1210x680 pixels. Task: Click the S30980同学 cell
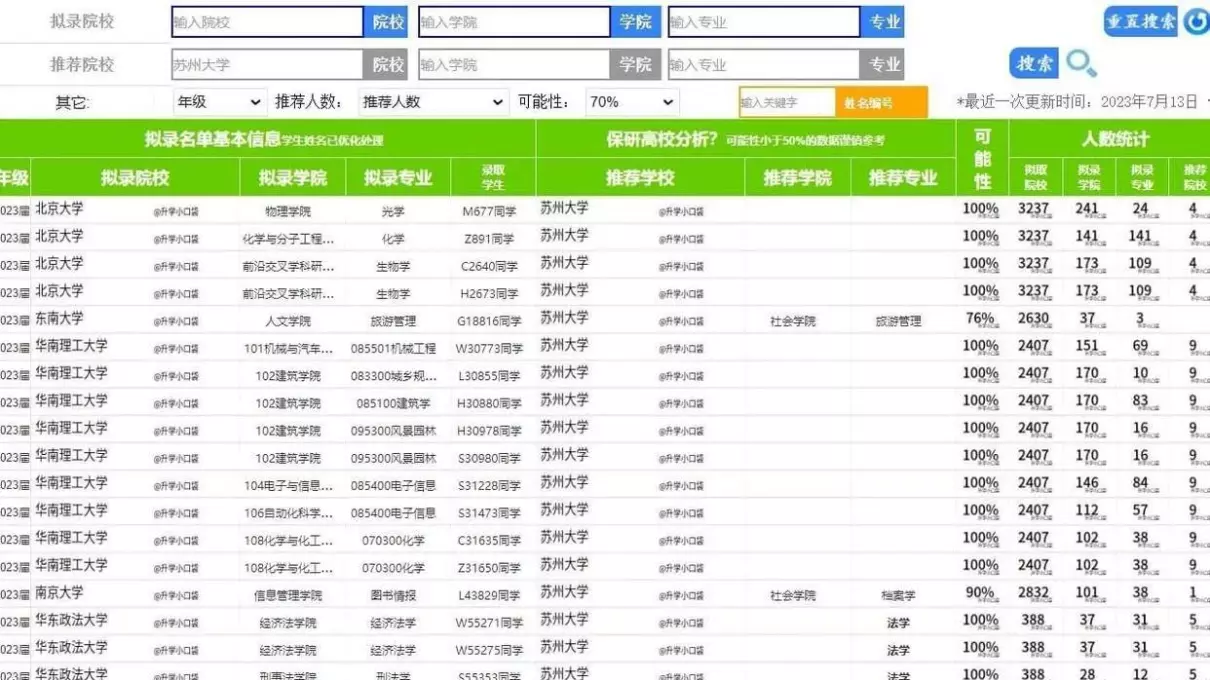pos(490,459)
